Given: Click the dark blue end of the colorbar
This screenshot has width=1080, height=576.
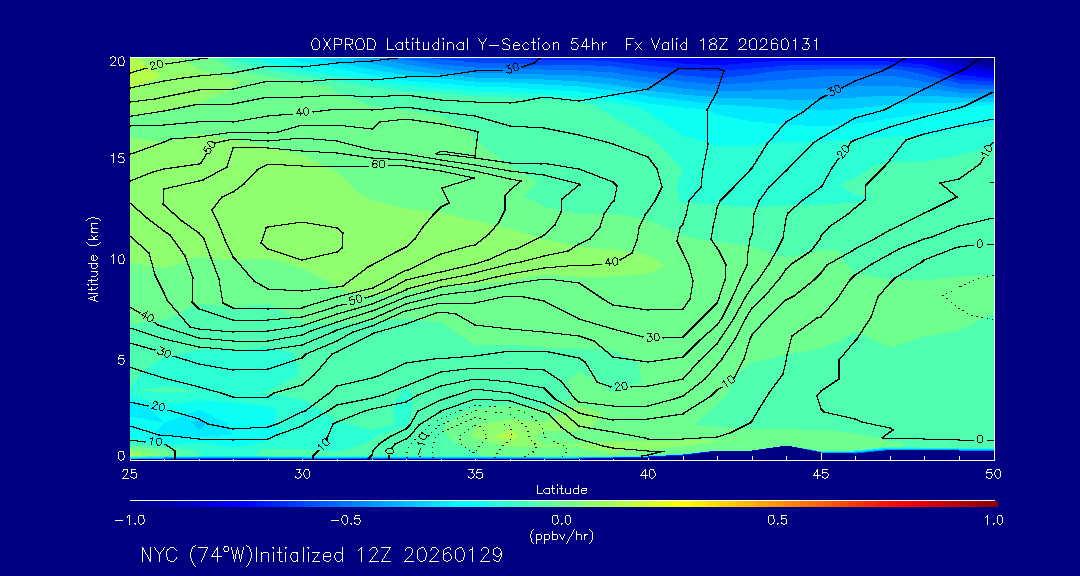Looking at the screenshot, I should pos(136,502).
